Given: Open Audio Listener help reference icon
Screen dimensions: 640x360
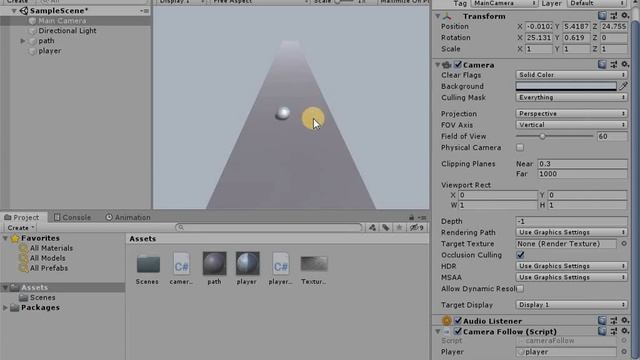Looking at the screenshot, I should coord(602,321).
